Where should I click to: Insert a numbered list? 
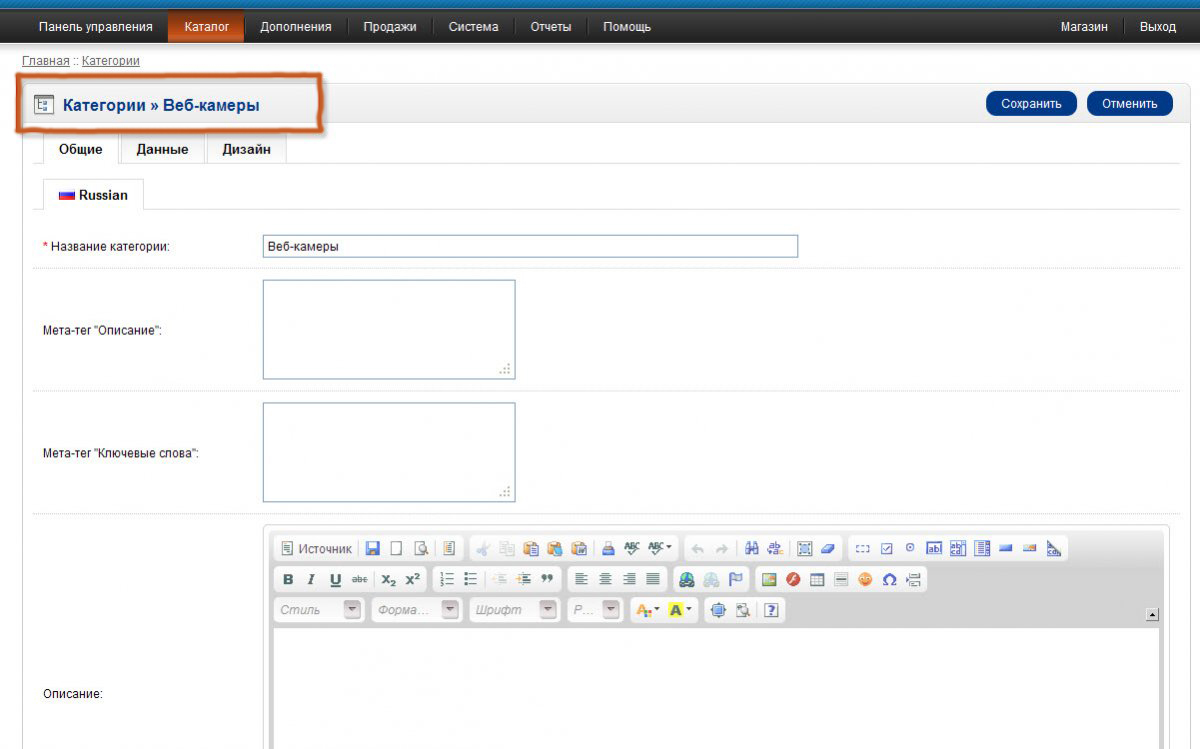point(447,579)
